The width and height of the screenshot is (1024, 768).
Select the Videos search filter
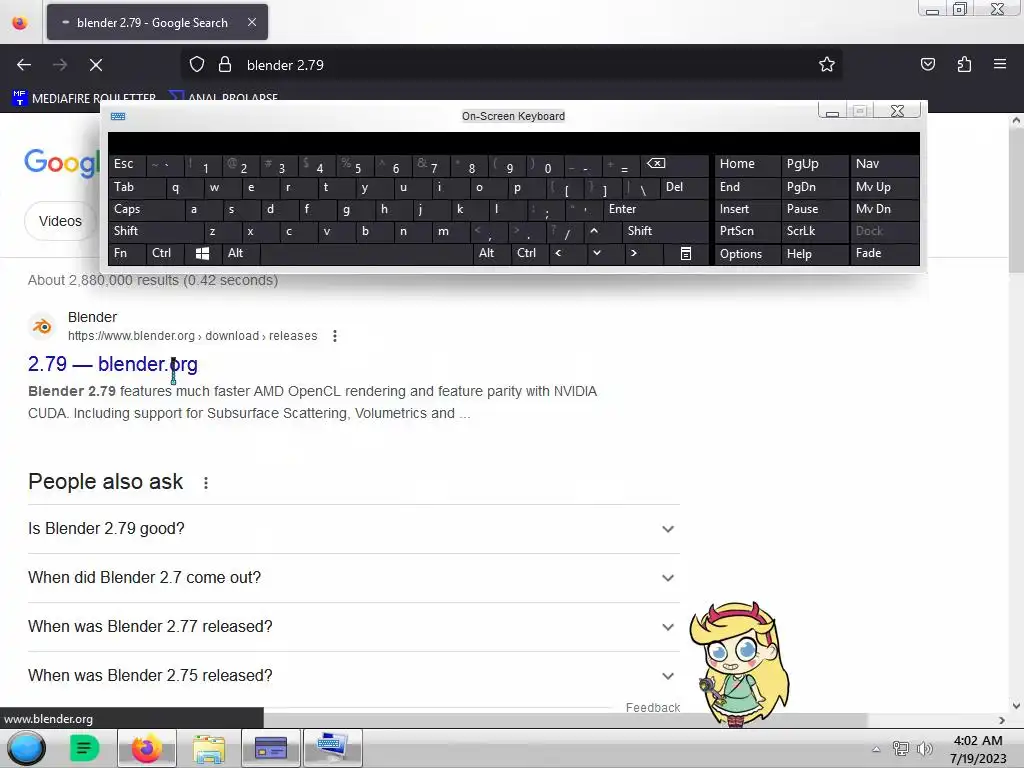(60, 221)
